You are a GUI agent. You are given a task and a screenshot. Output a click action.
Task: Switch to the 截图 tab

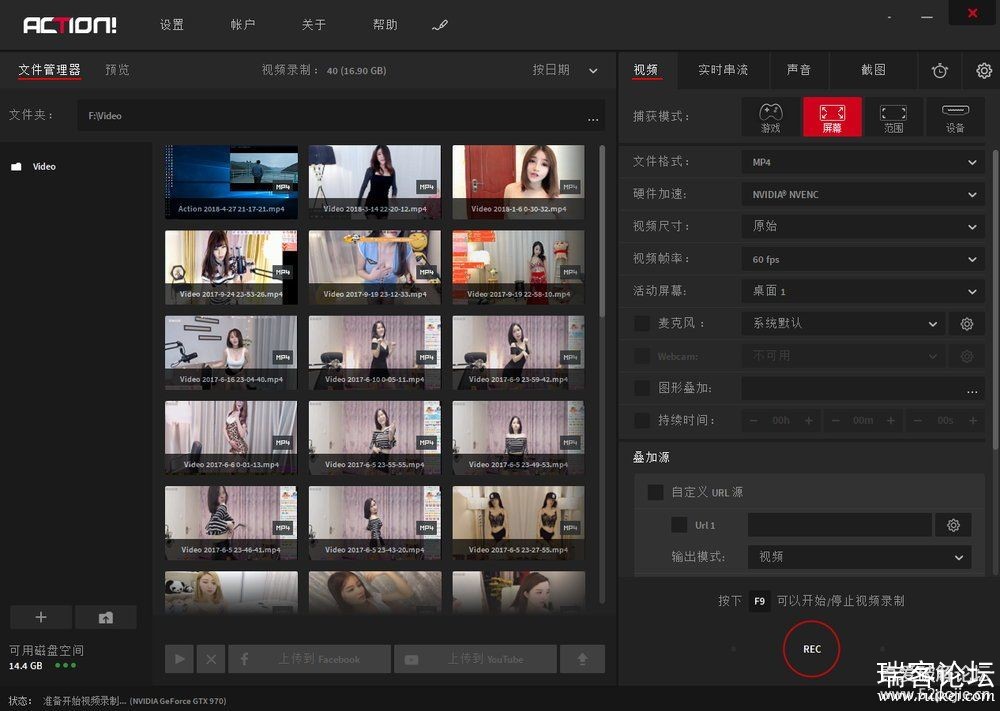pyautogui.click(x=873, y=70)
